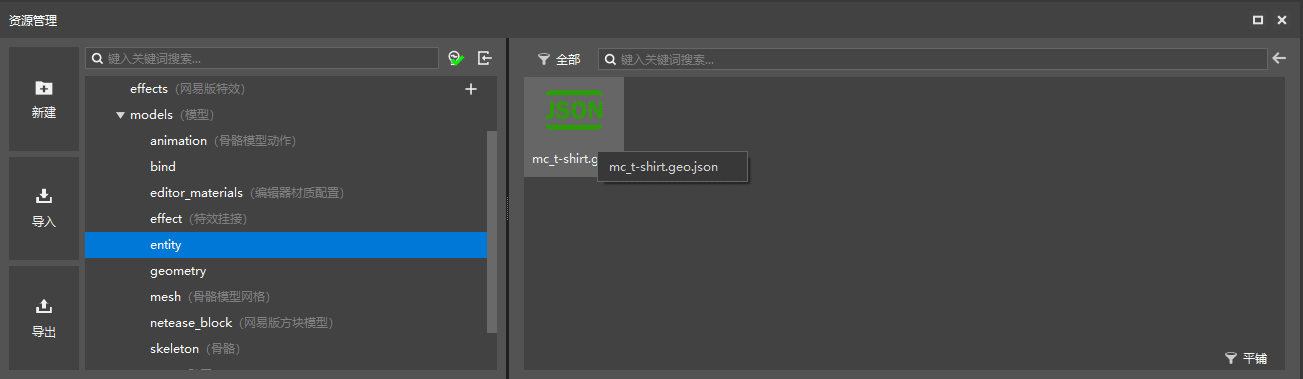Open the 平铺 view mode dropdown
Image resolution: width=1303 pixels, height=379 pixels.
point(1245,358)
